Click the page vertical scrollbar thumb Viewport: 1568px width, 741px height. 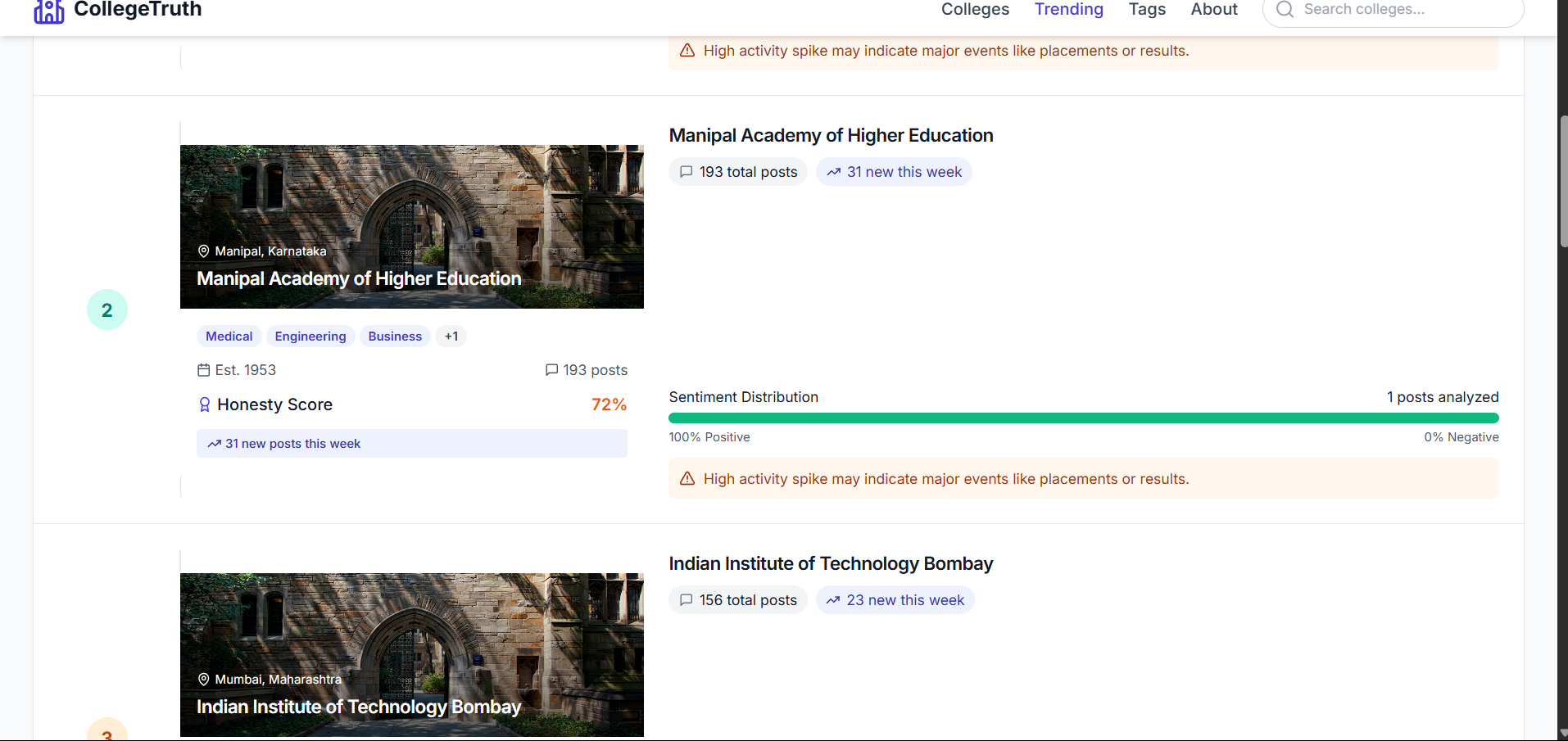click(1564, 182)
